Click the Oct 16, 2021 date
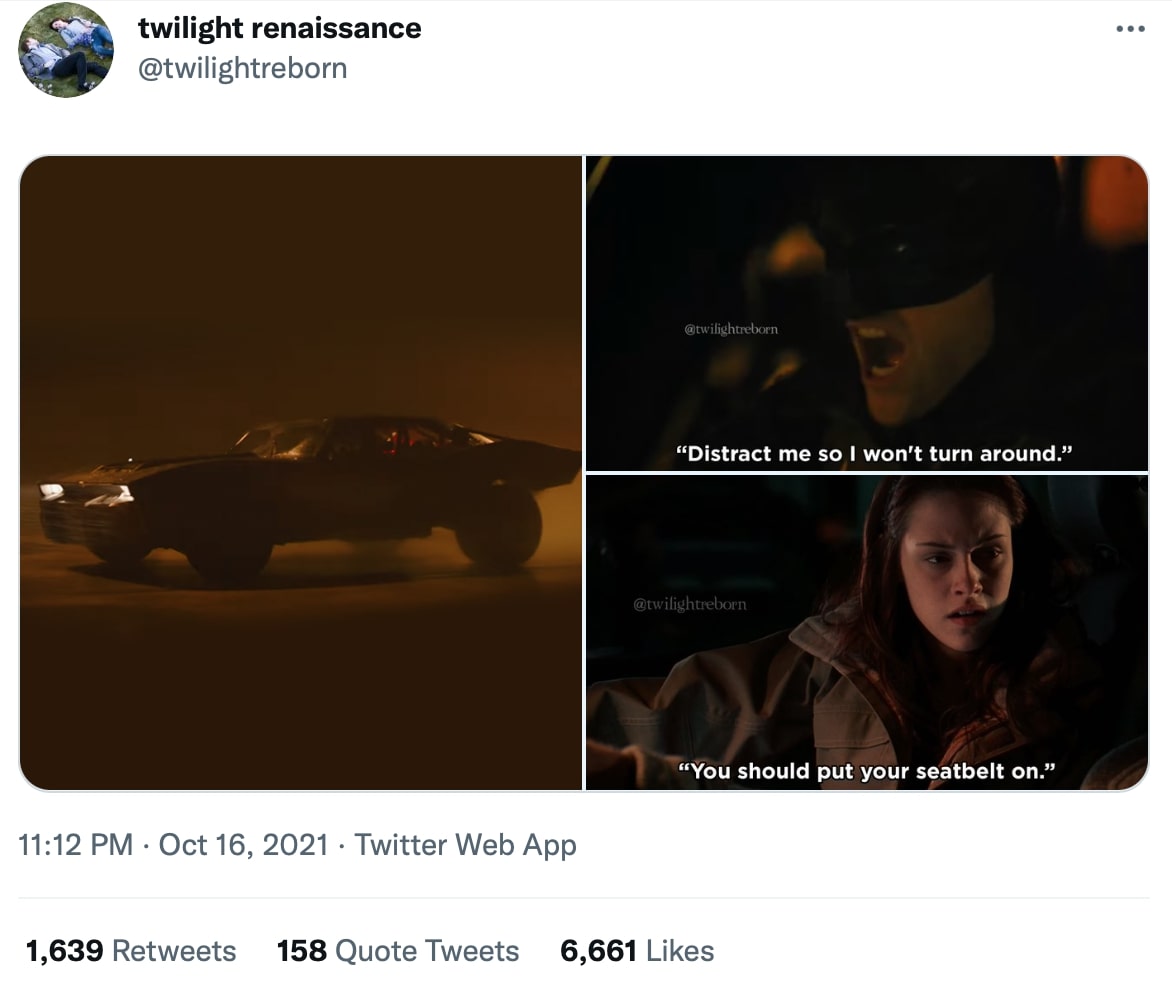This screenshot has width=1172, height=1002. (243, 845)
